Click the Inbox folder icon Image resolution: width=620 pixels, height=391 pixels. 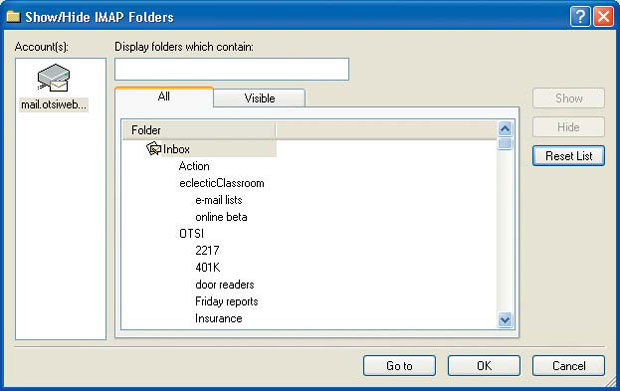(x=153, y=149)
